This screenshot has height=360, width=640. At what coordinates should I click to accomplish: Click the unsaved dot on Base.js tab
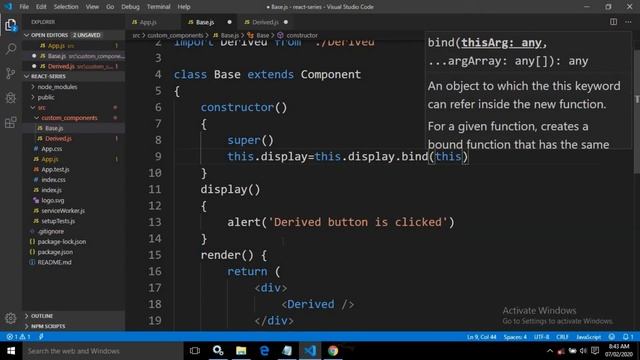click(x=229, y=22)
